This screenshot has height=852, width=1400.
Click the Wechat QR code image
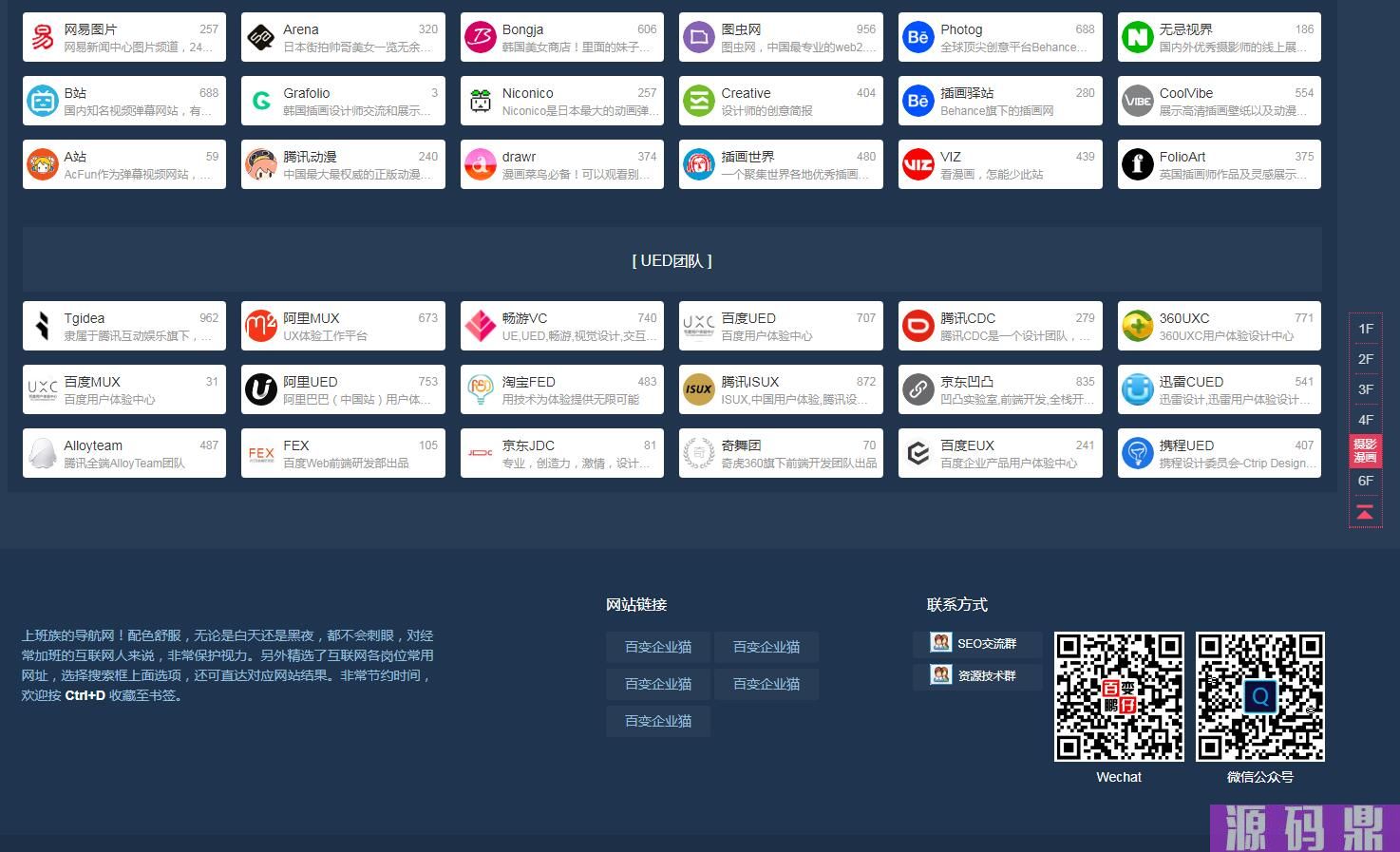click(1120, 696)
